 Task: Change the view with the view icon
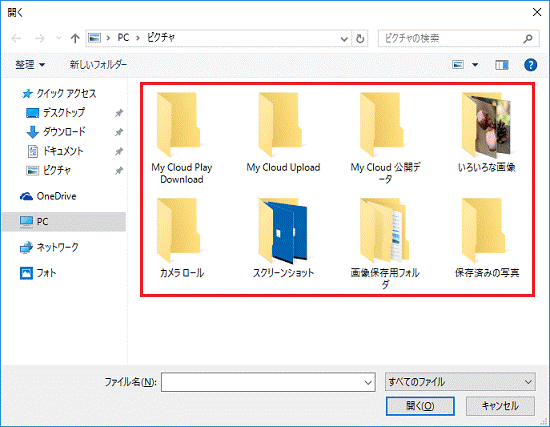pyautogui.click(x=458, y=65)
